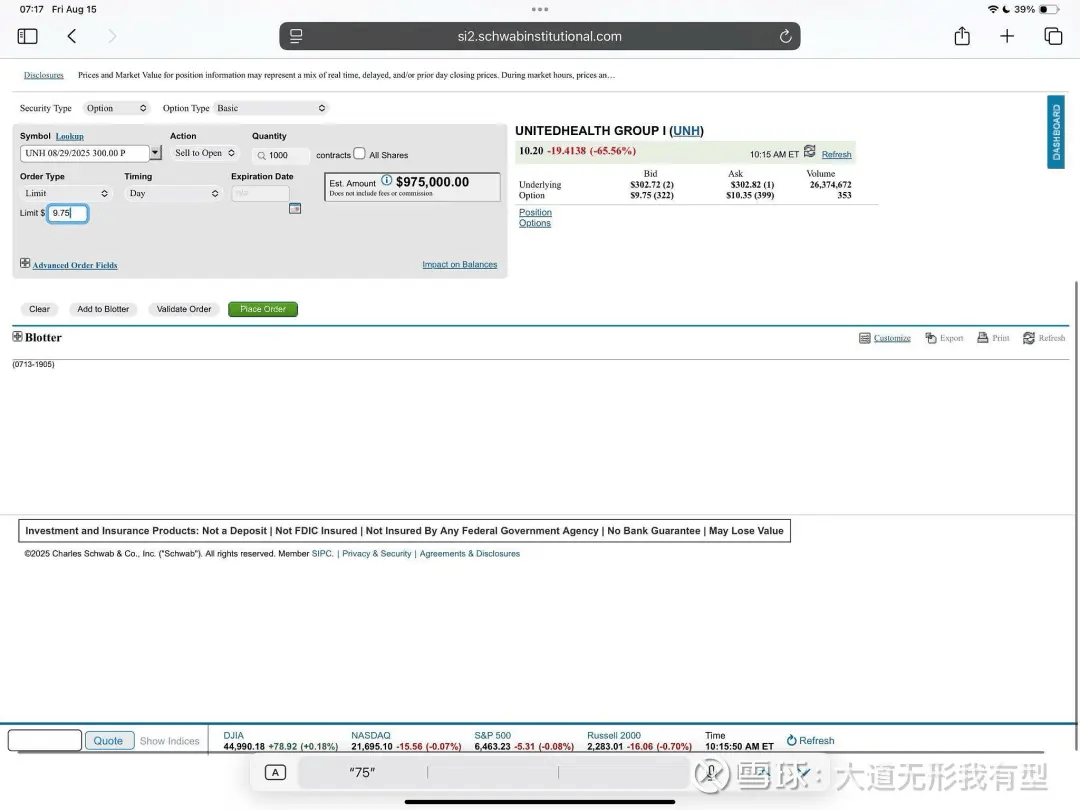Switch to Show Indices tab
Viewport: 1080px width, 810px height.
tap(169, 741)
